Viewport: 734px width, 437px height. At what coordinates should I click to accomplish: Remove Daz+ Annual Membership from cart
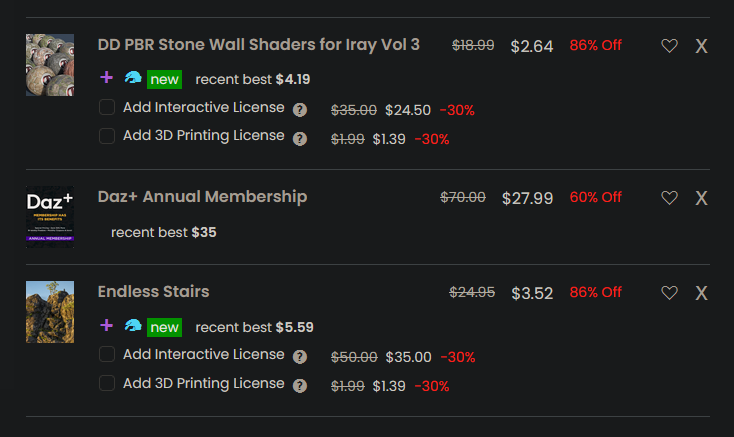pyautogui.click(x=701, y=198)
